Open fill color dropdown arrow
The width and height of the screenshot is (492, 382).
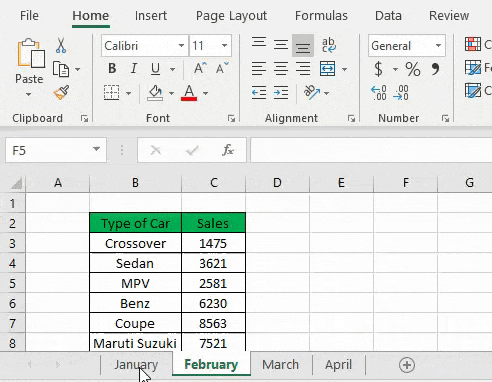(171, 93)
